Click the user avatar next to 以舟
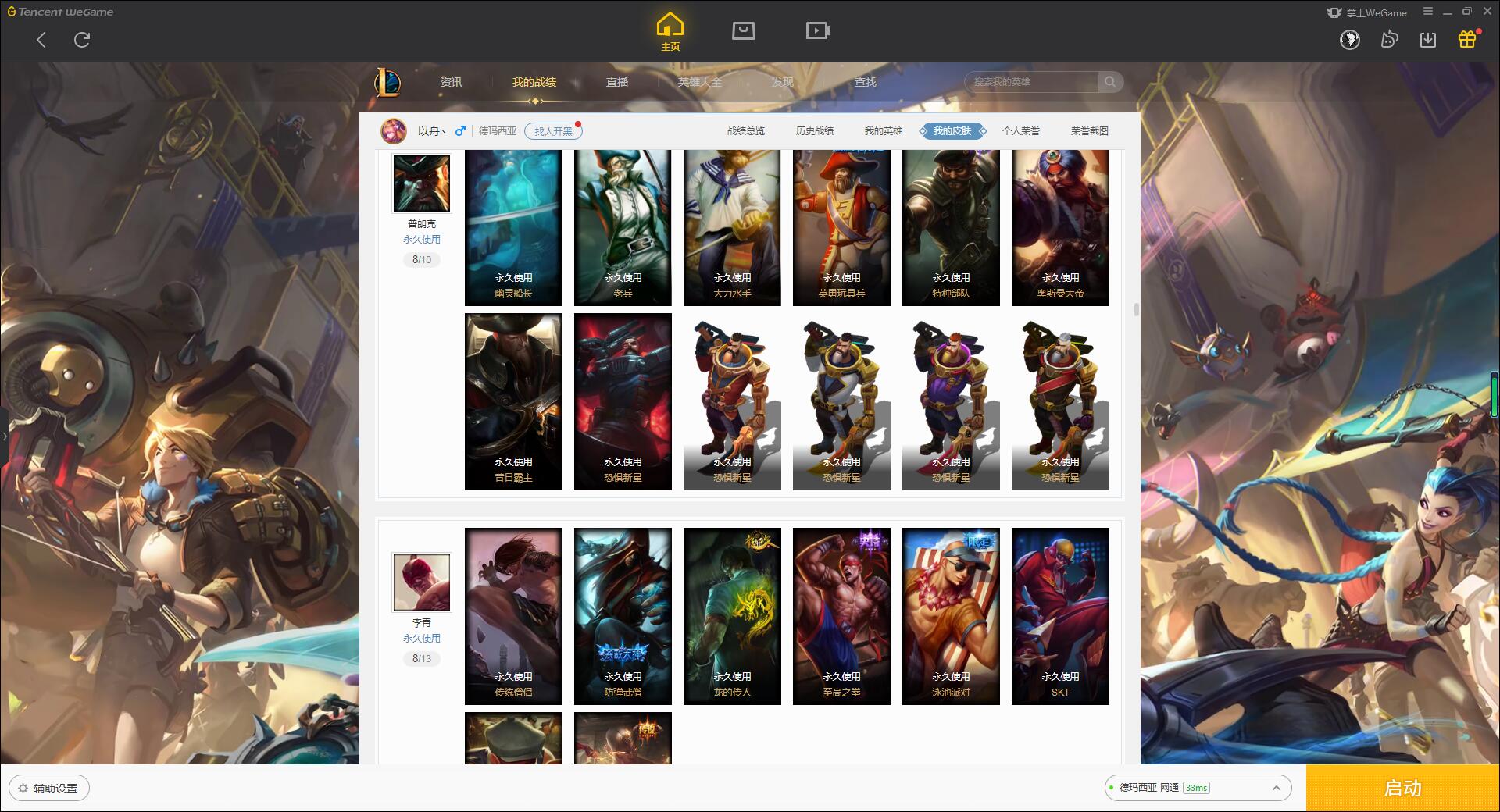1500x812 pixels. click(394, 131)
